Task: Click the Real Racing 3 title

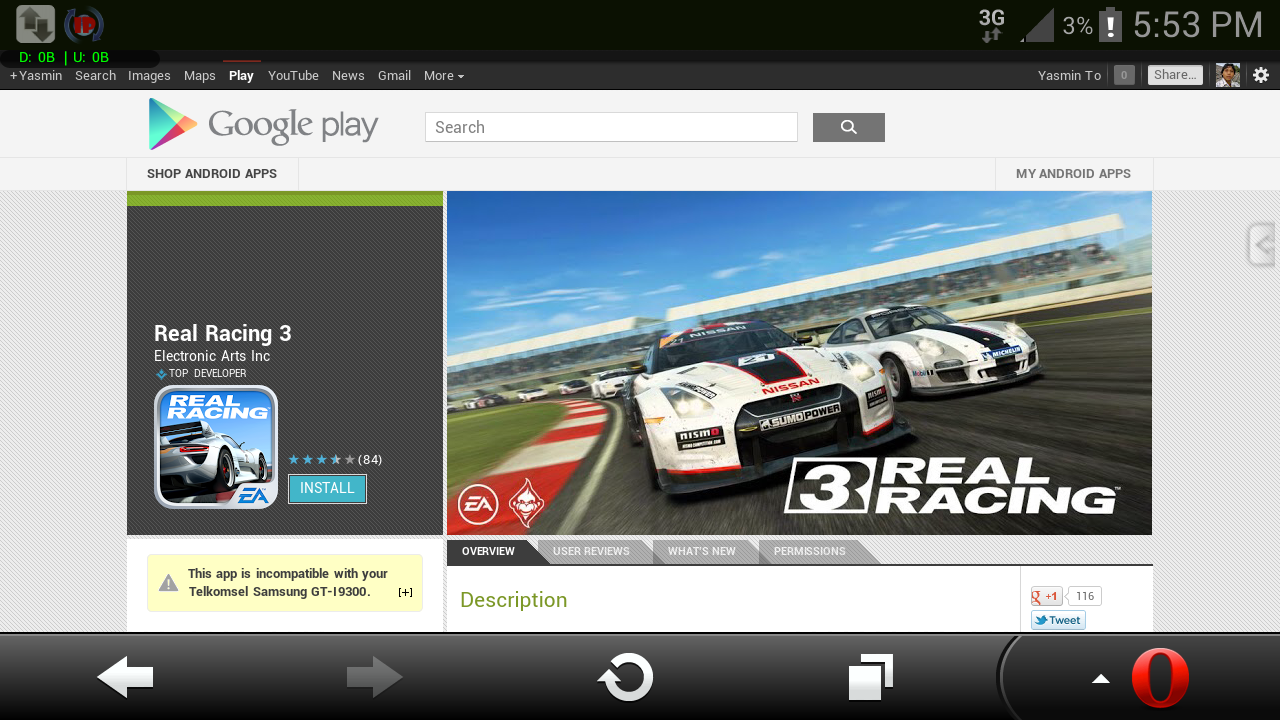Action: (223, 334)
